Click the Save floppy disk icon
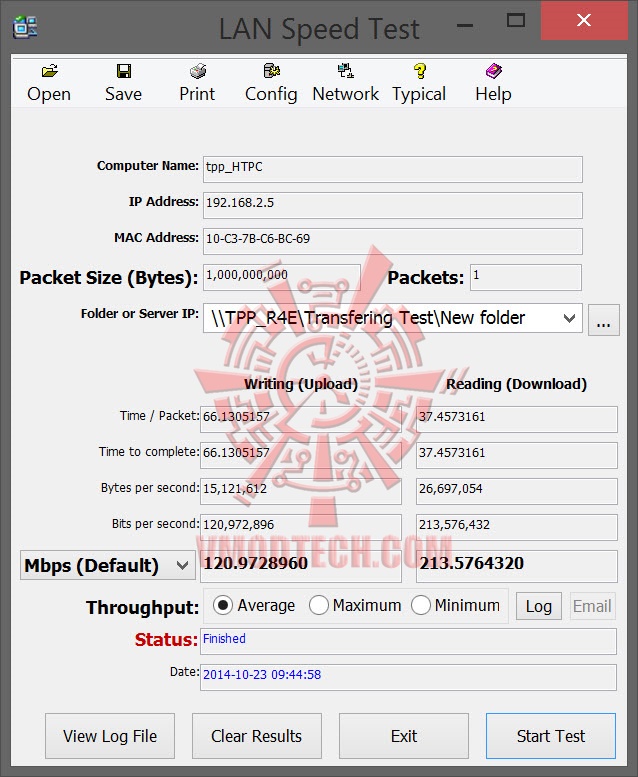The image size is (638, 777). pyautogui.click(x=123, y=71)
